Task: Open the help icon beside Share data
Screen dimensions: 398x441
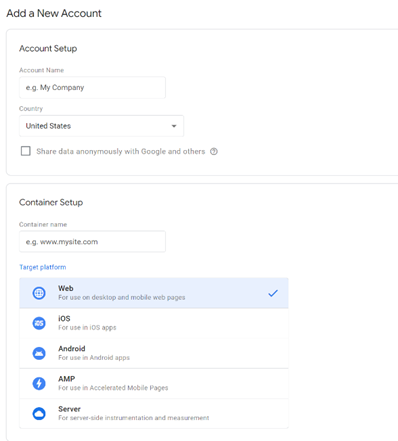Action: click(214, 151)
